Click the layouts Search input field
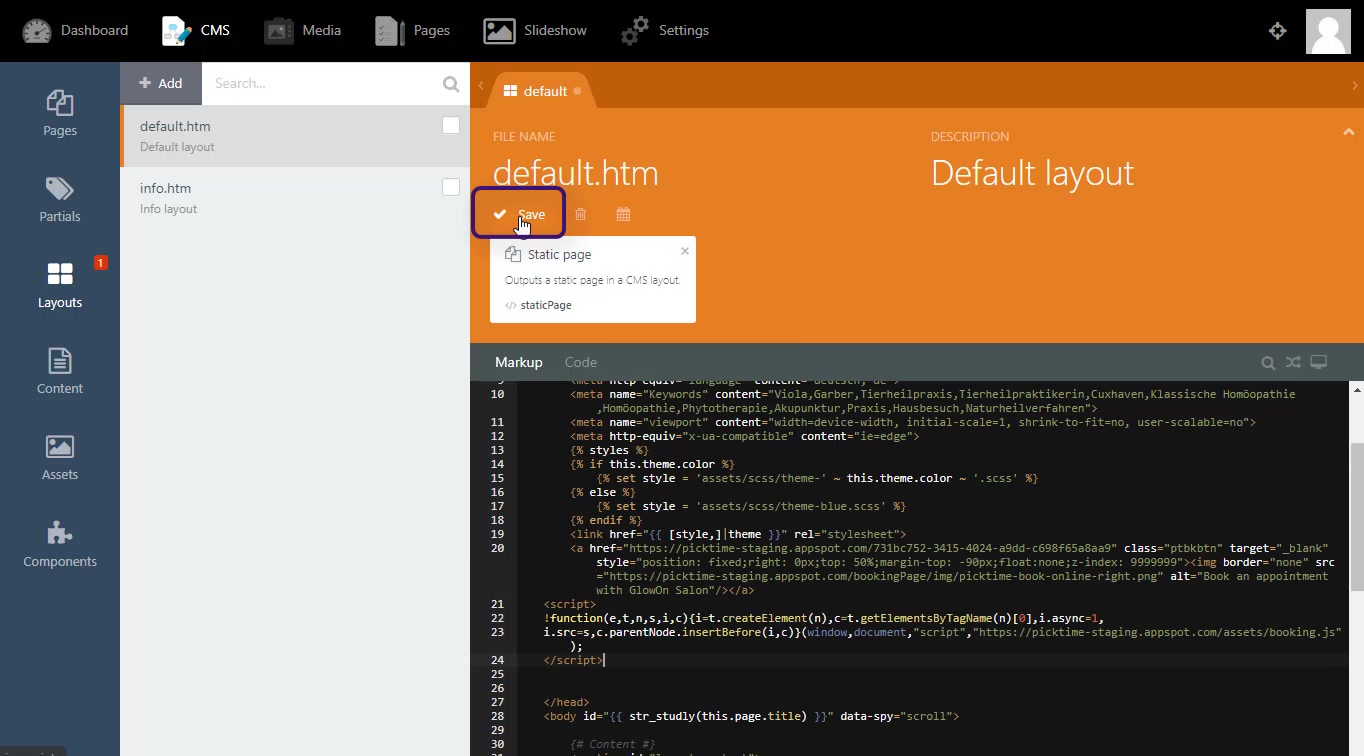Image resolution: width=1364 pixels, height=756 pixels. pyautogui.click(x=325, y=84)
